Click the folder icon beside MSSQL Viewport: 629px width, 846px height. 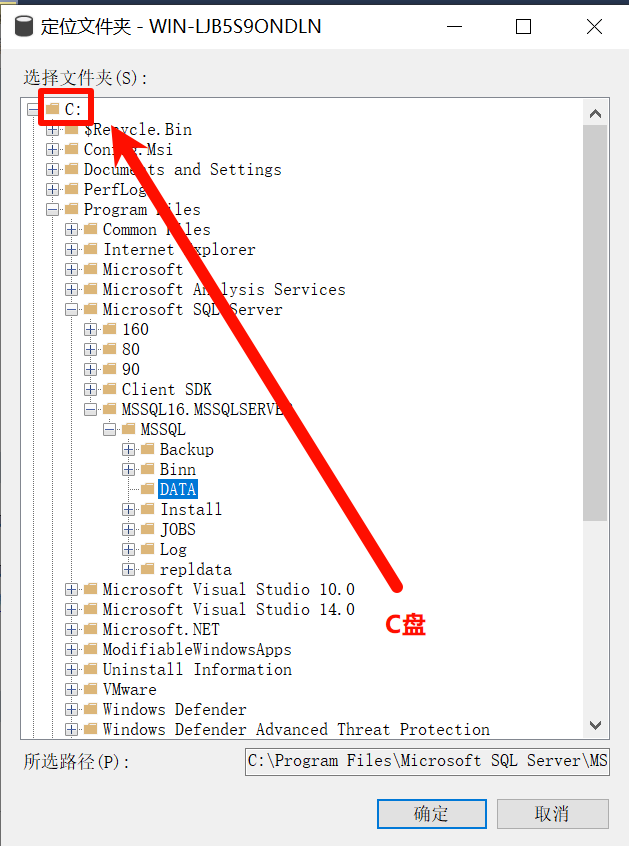[128, 429]
